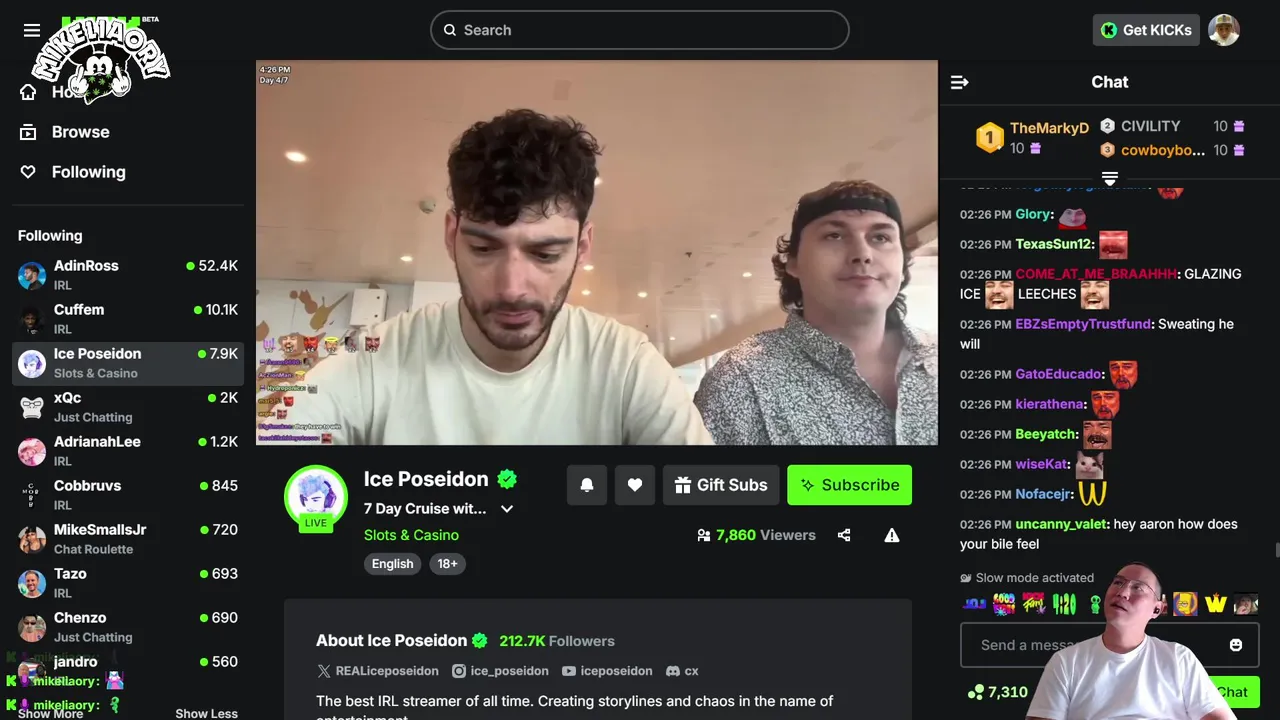
Task: Expand the stream title chevron
Action: coord(507,509)
